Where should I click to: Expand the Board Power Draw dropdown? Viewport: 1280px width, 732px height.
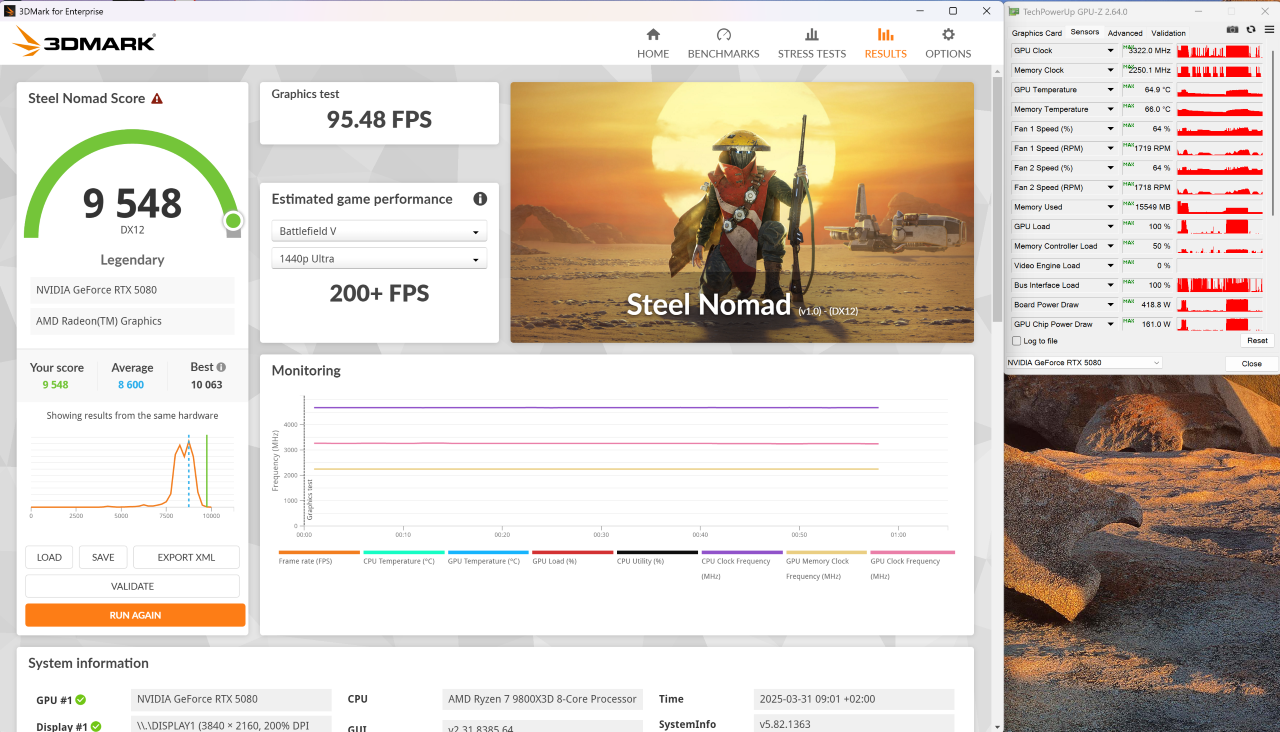coord(1110,305)
